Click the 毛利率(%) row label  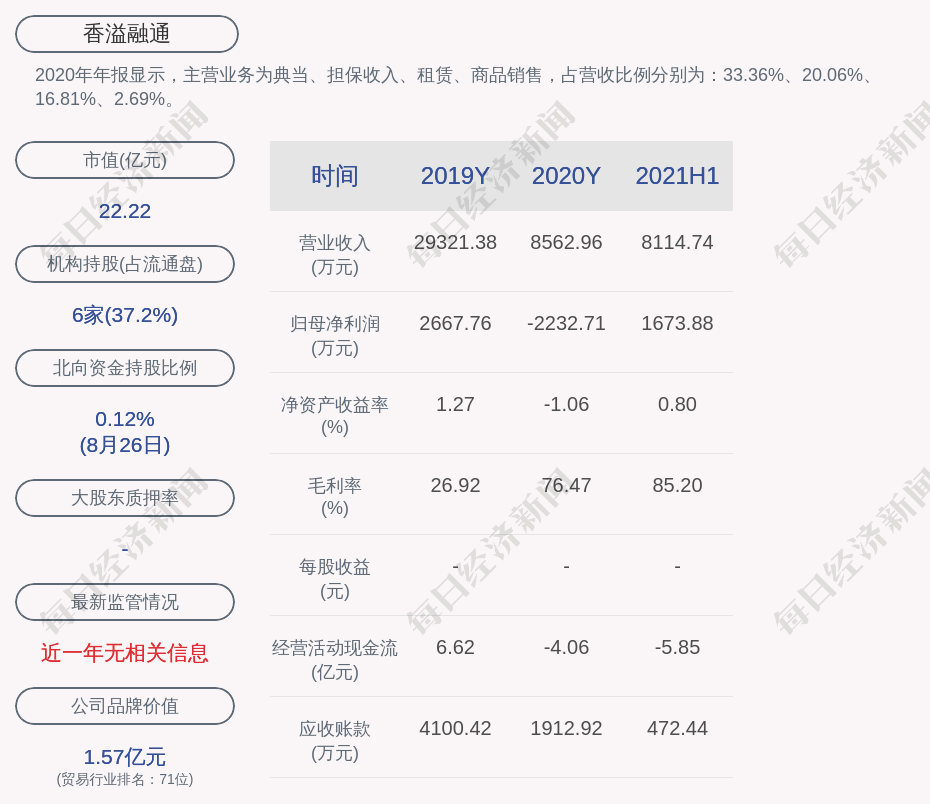click(335, 497)
